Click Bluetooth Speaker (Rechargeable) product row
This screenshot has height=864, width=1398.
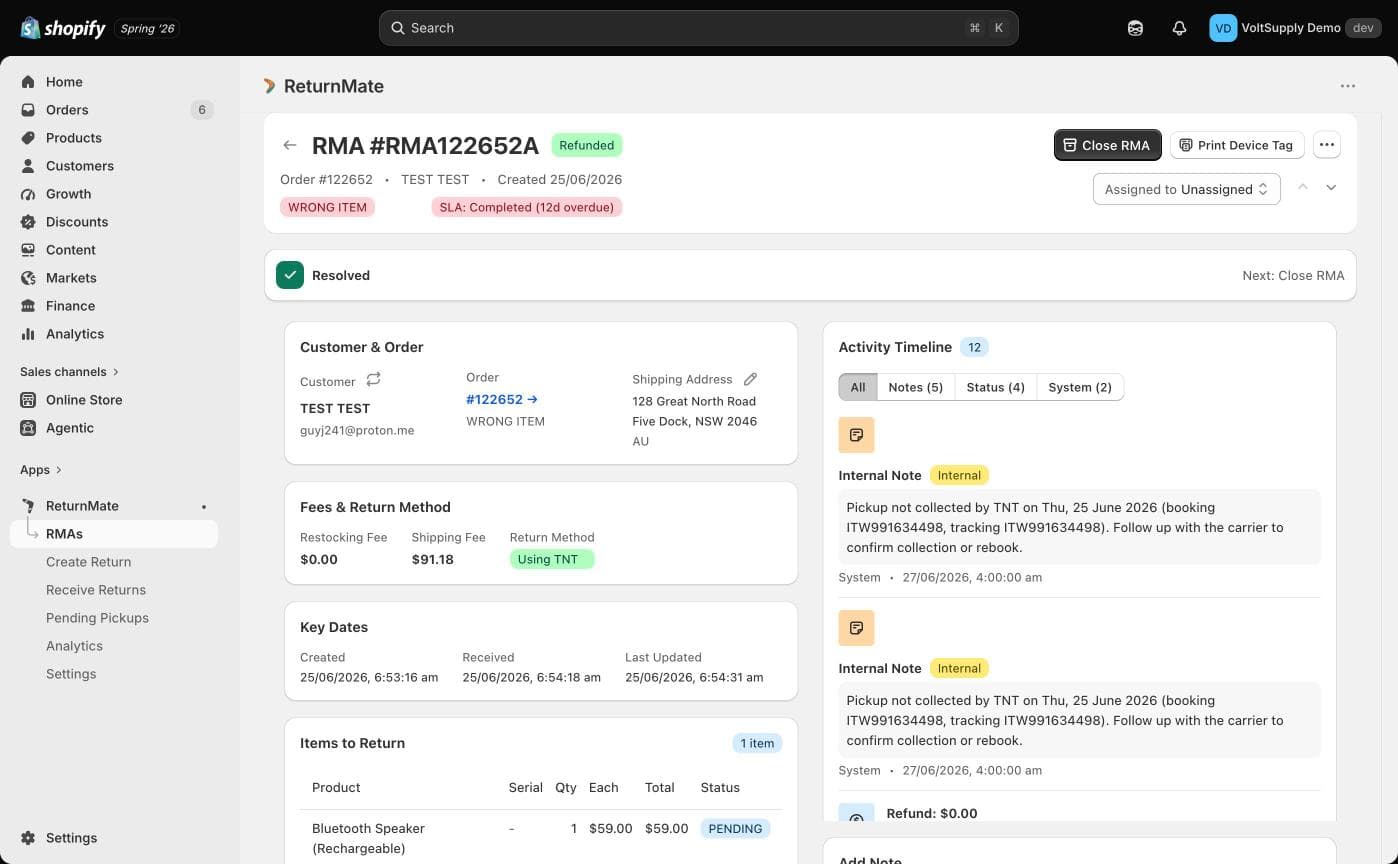click(541, 837)
